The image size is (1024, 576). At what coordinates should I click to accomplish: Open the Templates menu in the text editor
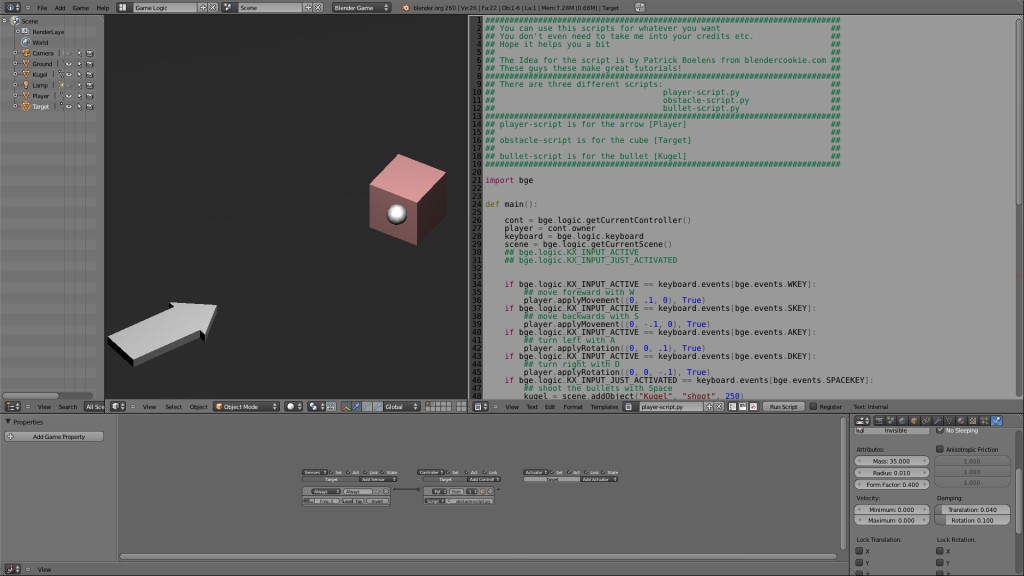(603, 406)
